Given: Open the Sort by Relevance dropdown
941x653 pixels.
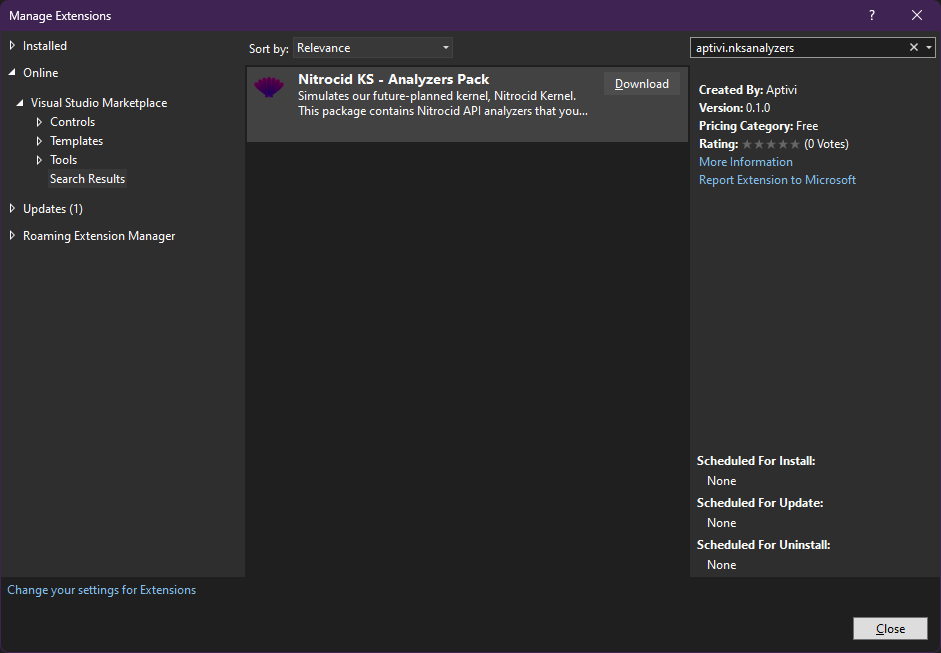Looking at the screenshot, I should click(373, 48).
